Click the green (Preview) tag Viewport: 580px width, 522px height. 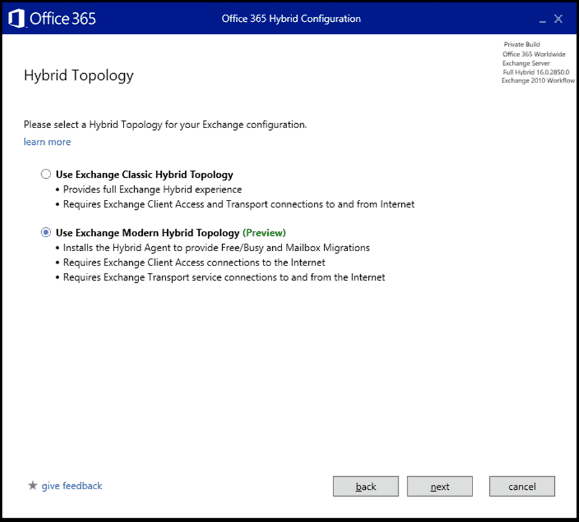point(264,233)
